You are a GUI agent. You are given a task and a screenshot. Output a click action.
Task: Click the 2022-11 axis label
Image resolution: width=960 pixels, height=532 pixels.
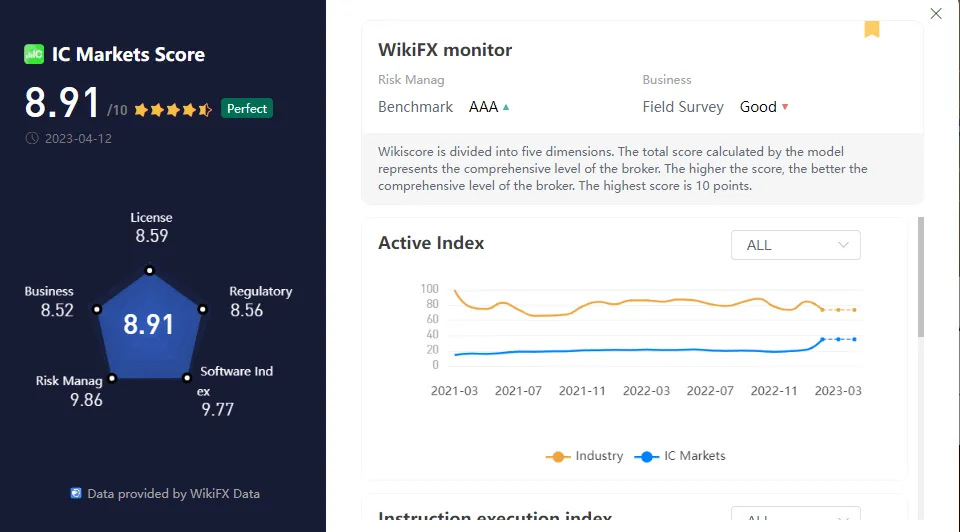pyautogui.click(x=774, y=391)
